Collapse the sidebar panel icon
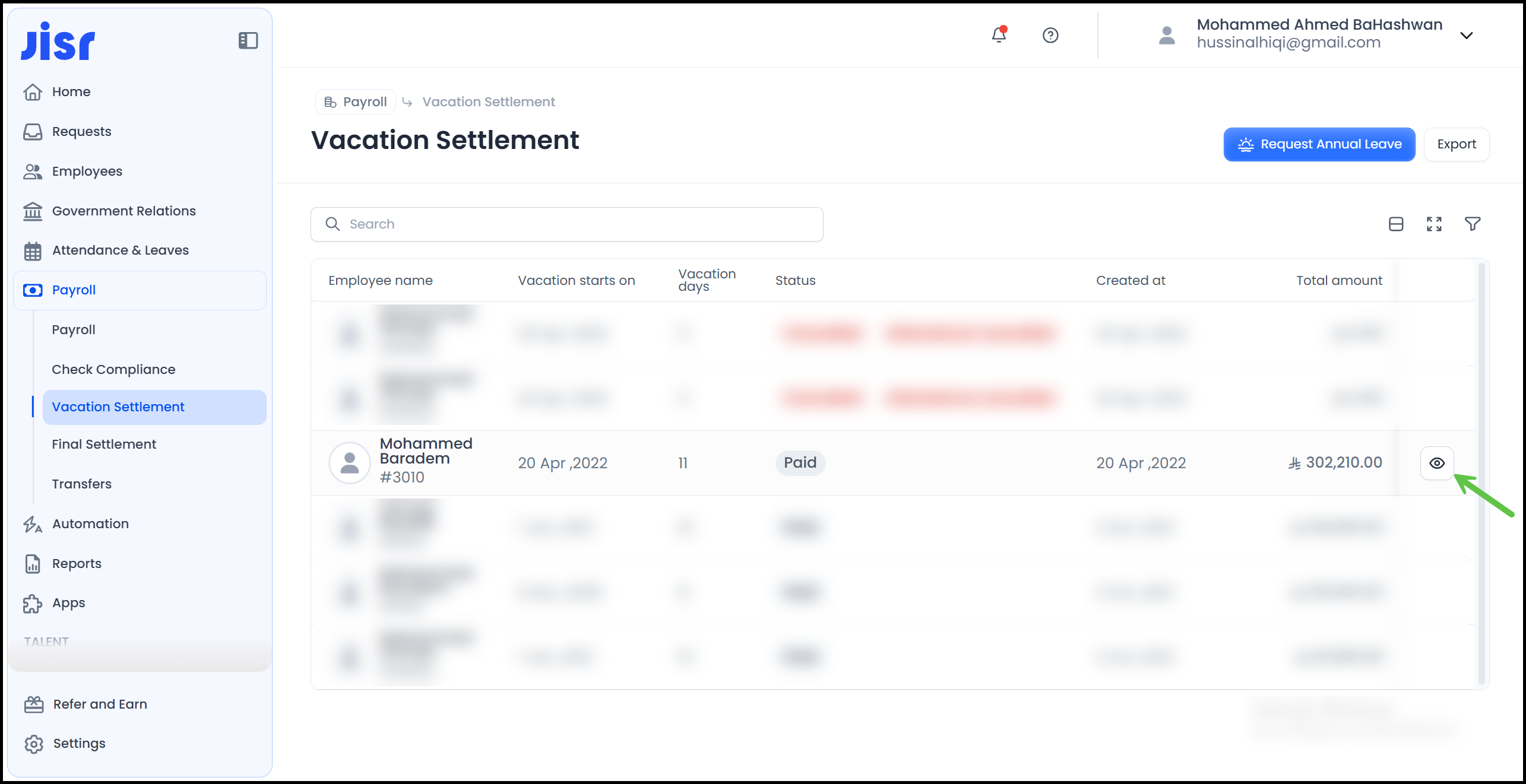 tap(248, 41)
